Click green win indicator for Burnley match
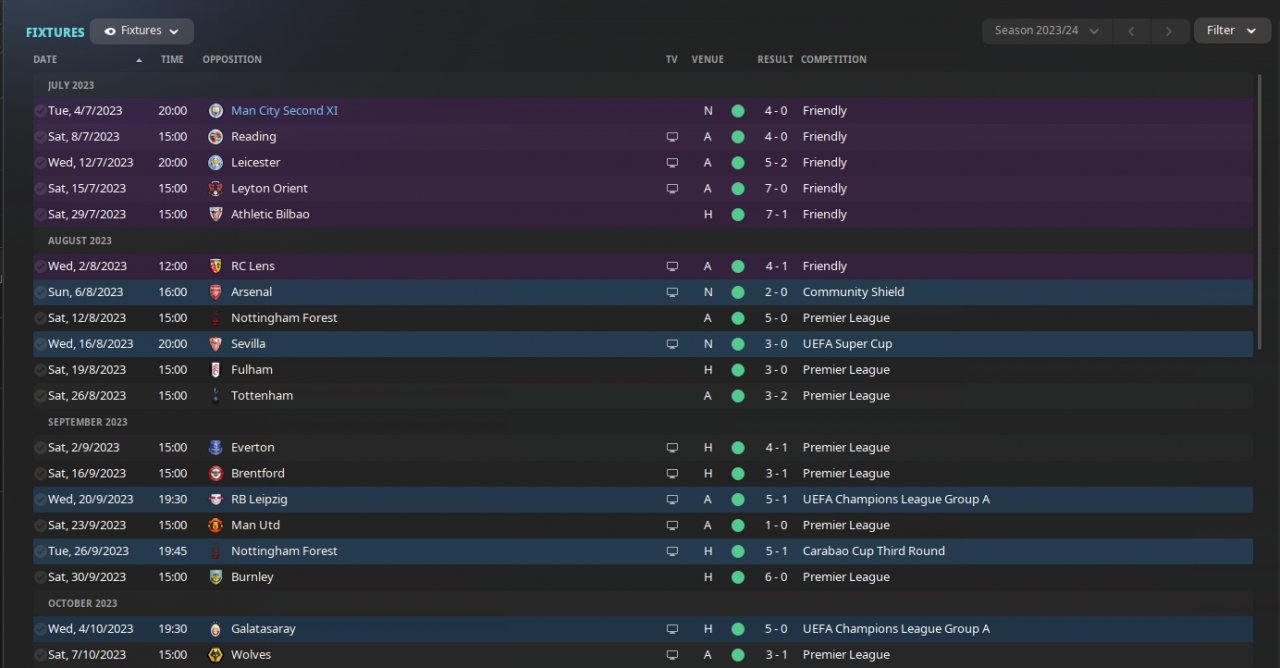Viewport: 1280px width, 668px height. [738, 577]
